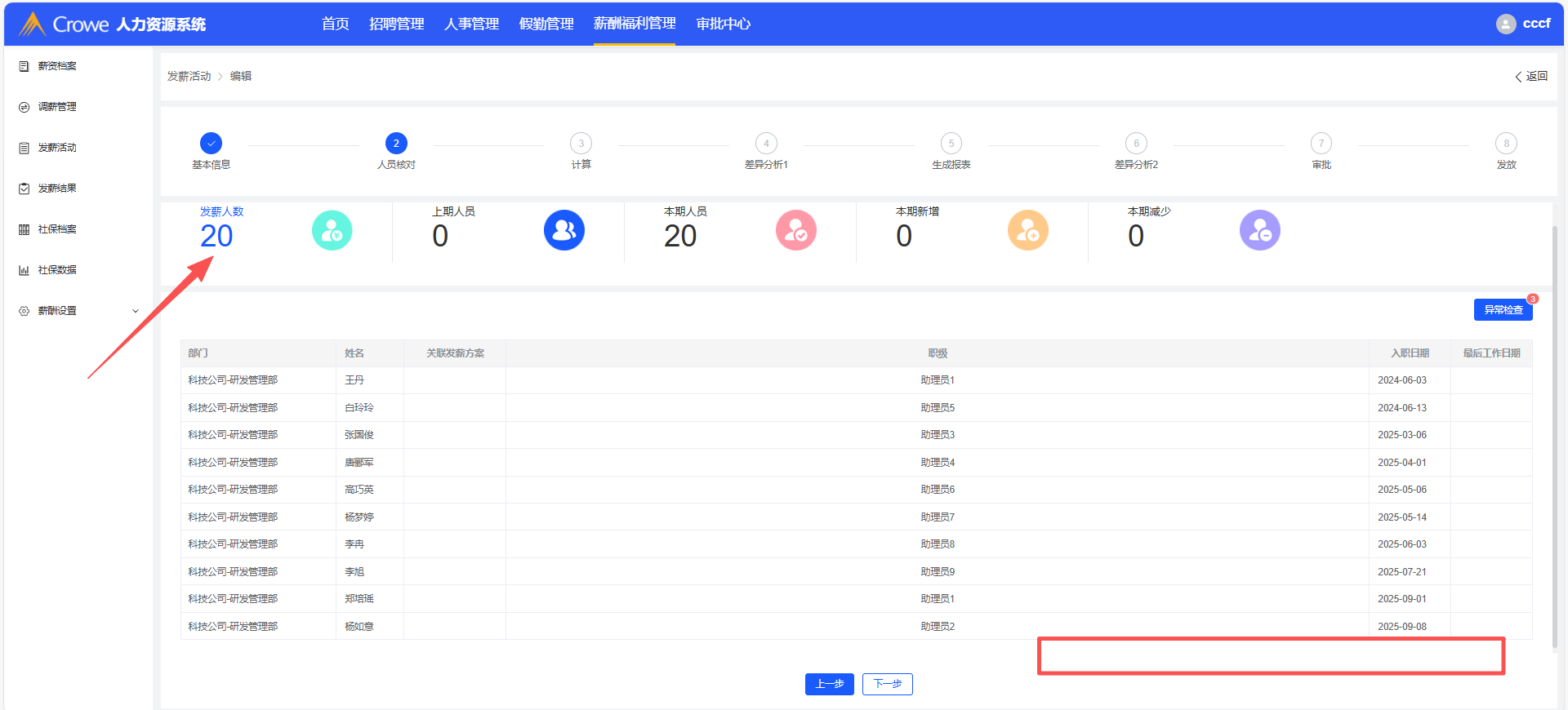1568x710 pixels.
Task: Go back using the 返回 chevron link
Action: click(x=1531, y=76)
